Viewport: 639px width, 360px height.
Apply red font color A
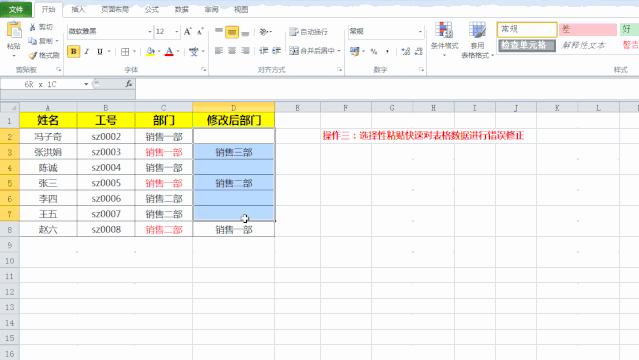click(169, 51)
